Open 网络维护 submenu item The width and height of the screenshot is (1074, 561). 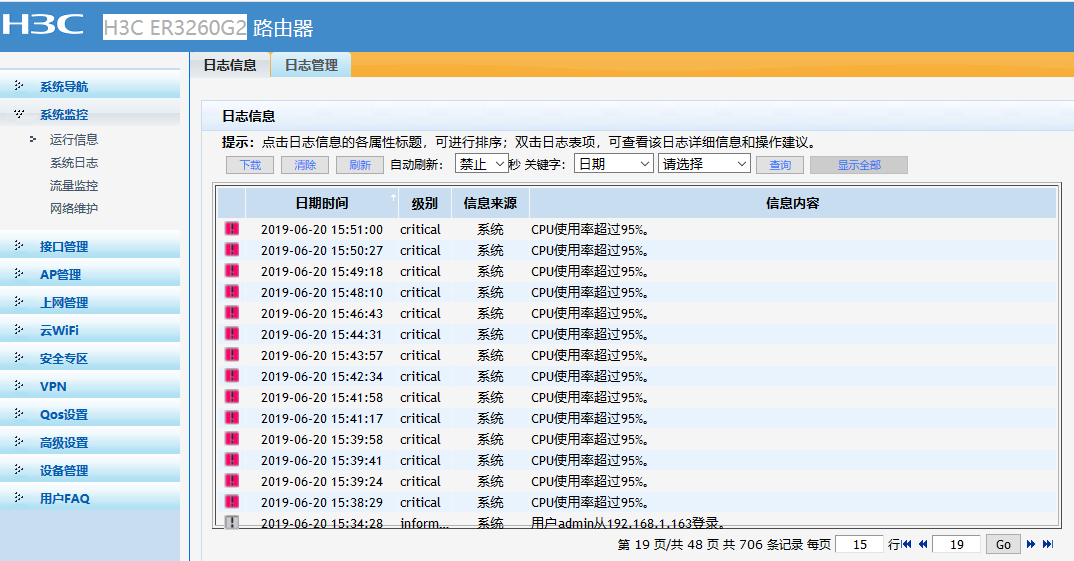pyautogui.click(x=74, y=208)
